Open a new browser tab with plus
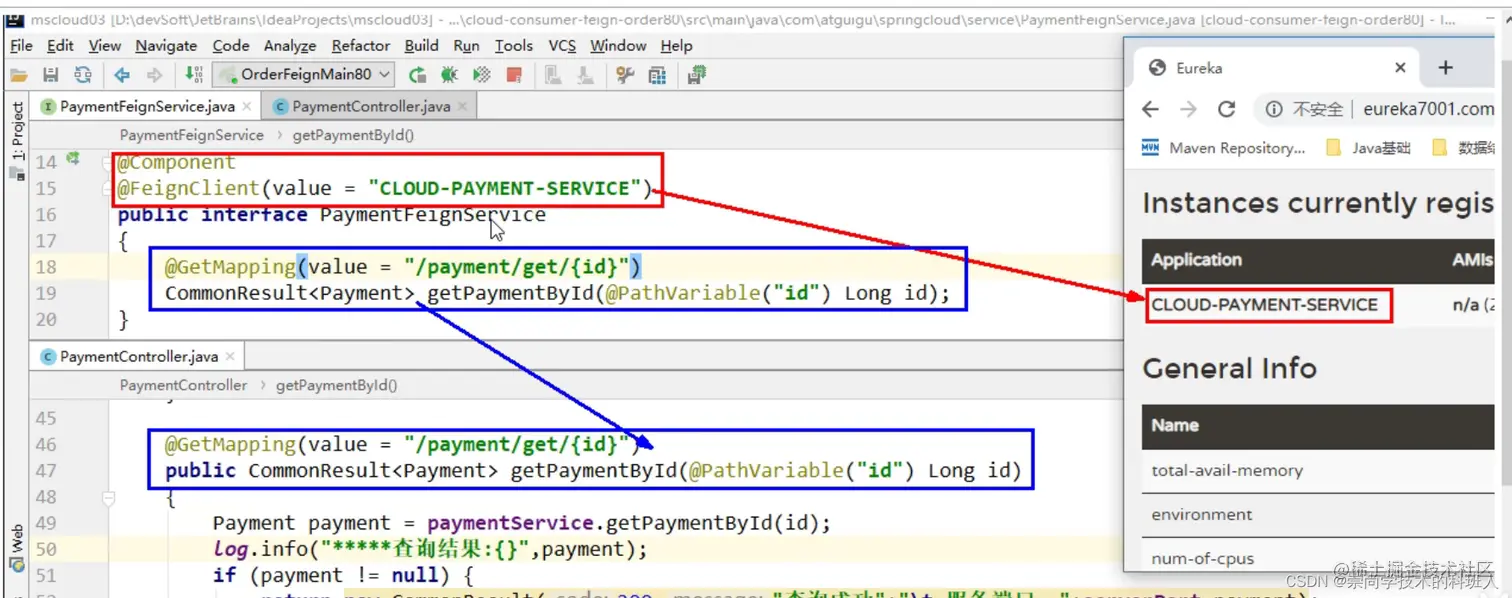This screenshot has height=598, width=1512. [1445, 67]
